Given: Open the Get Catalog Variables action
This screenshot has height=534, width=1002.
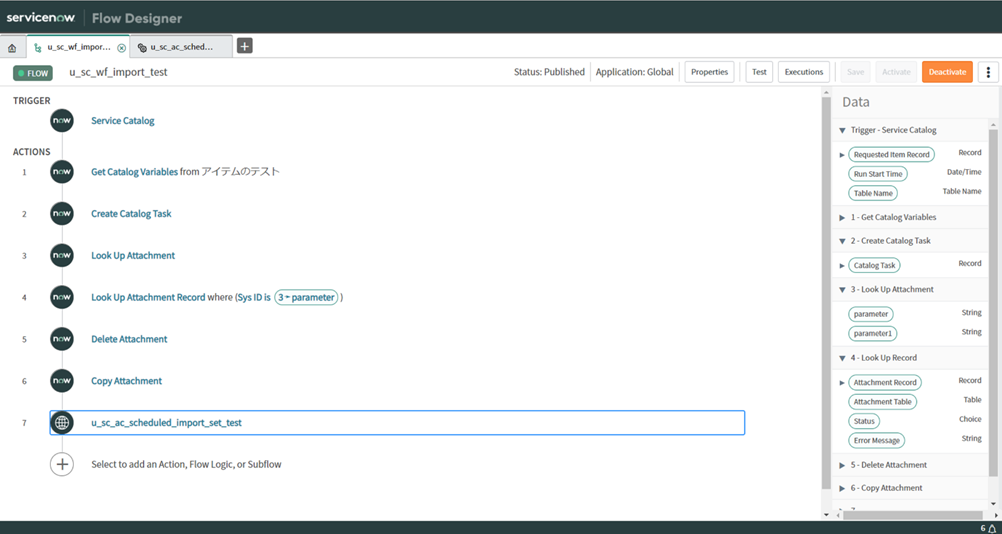Looking at the screenshot, I should click(134, 172).
